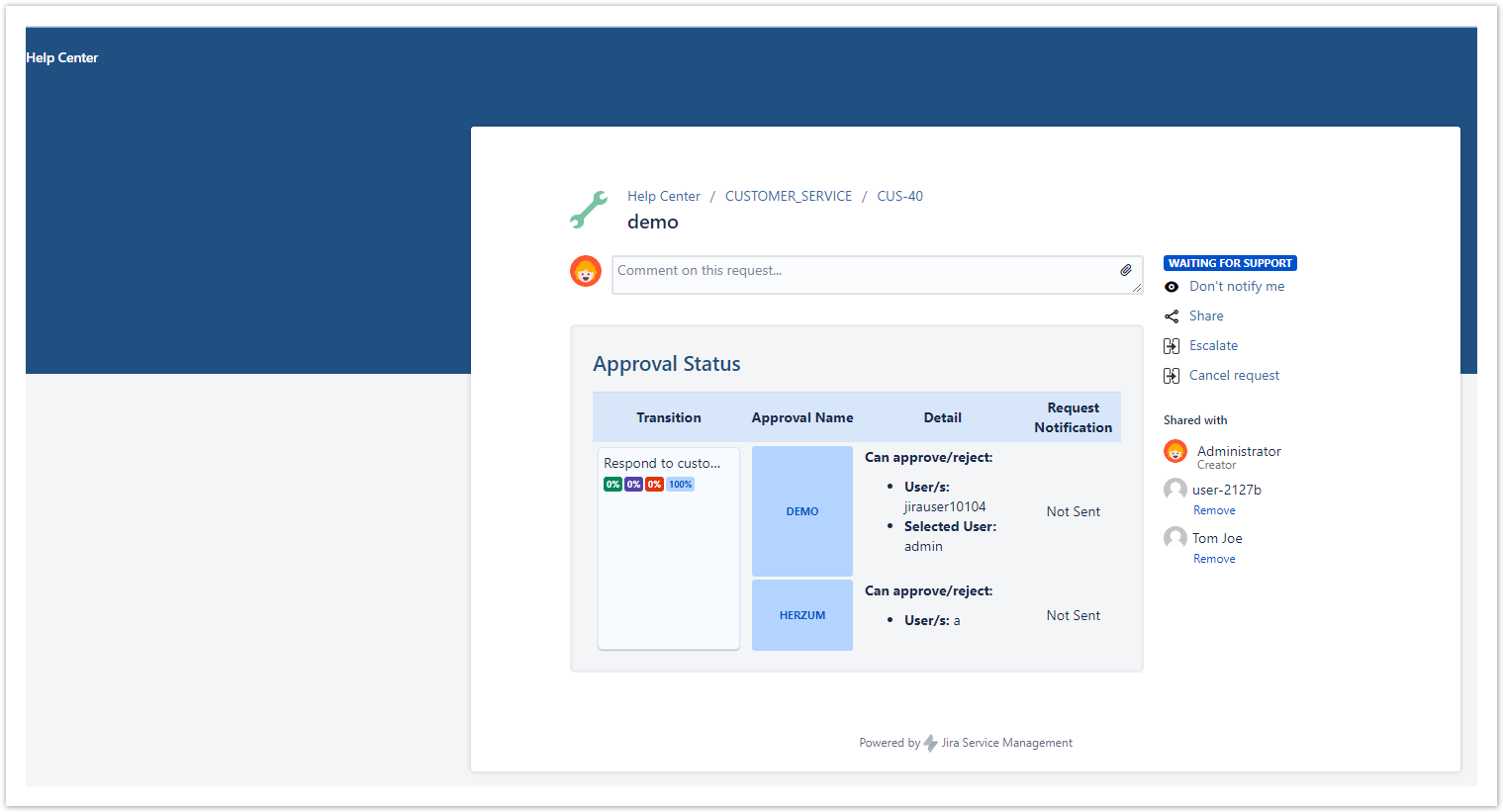Image resolution: width=1503 pixels, height=812 pixels.
Task: Click the paperclip attachment icon
Action: pyautogui.click(x=1126, y=270)
